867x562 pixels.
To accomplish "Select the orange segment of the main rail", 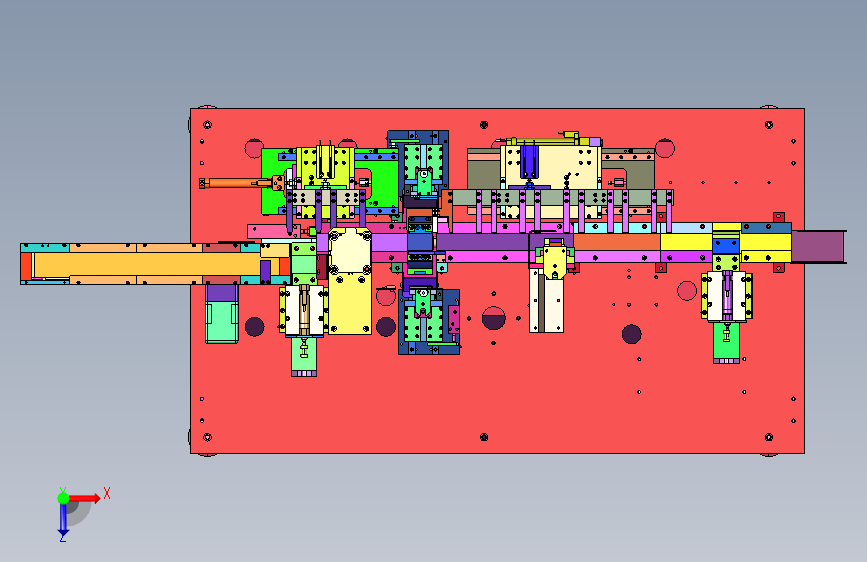I will click(617, 242).
